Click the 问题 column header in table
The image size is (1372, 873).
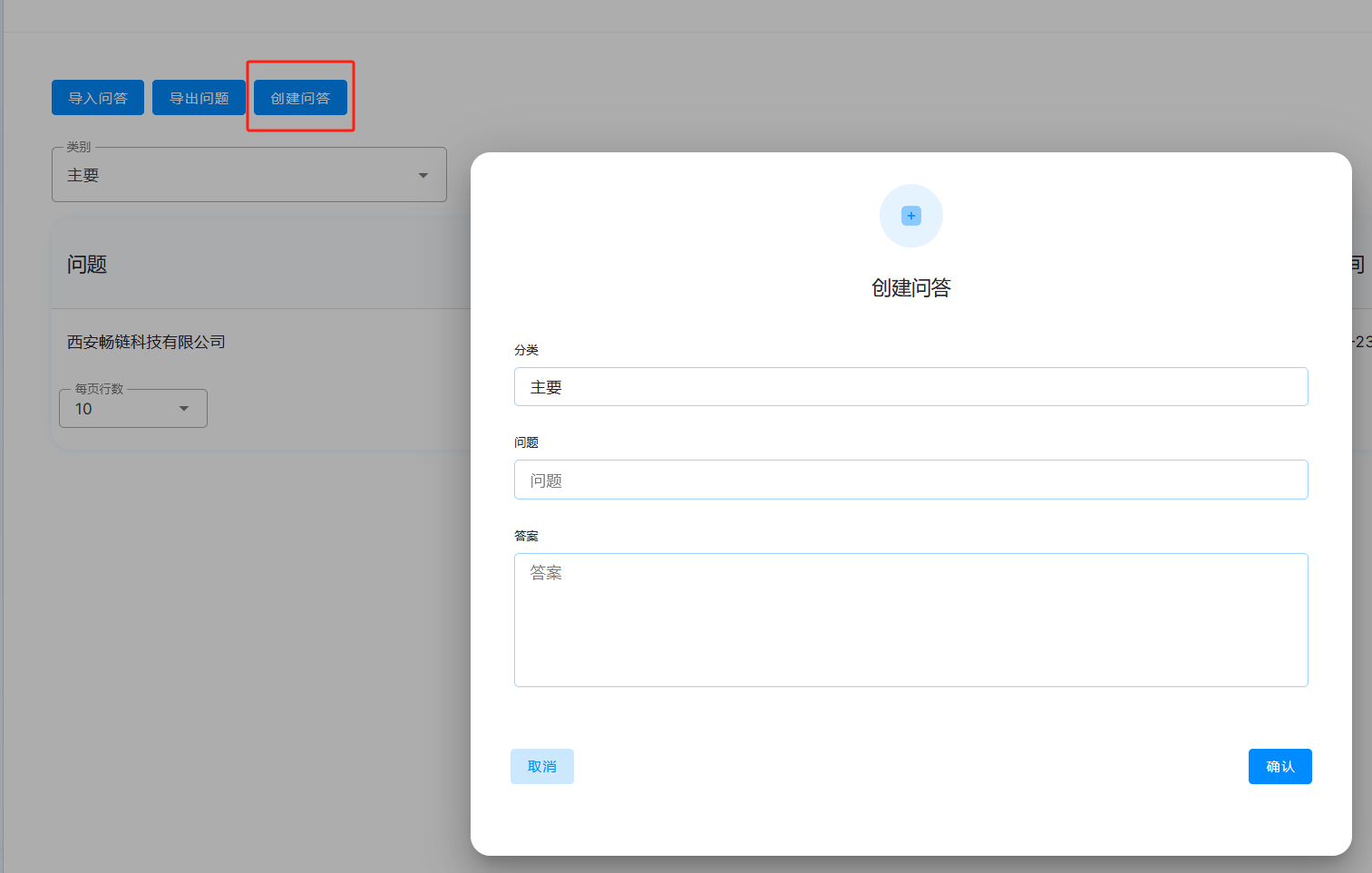[87, 265]
